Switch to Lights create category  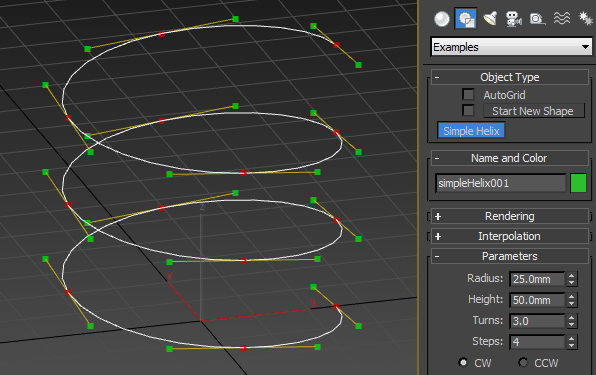click(x=490, y=19)
